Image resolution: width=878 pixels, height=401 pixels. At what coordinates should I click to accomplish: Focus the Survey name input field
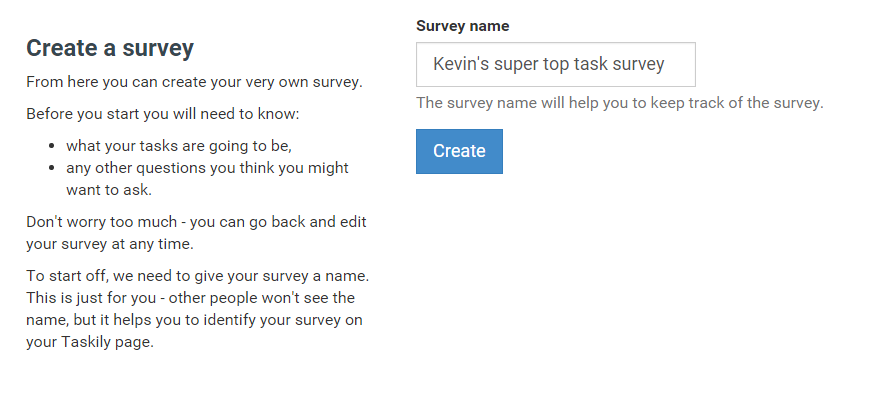click(x=555, y=65)
